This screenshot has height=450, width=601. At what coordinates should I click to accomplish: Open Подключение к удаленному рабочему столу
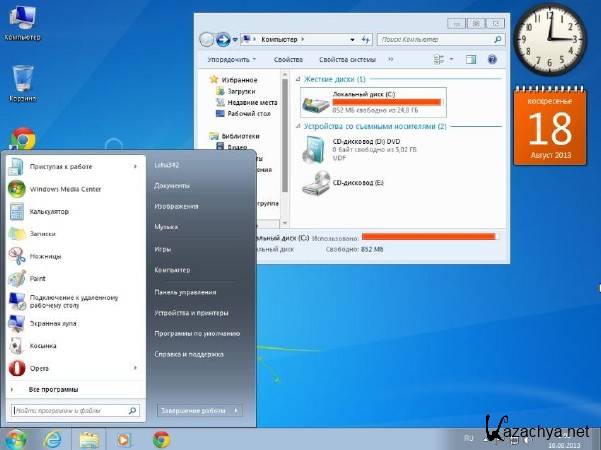[x=76, y=301]
